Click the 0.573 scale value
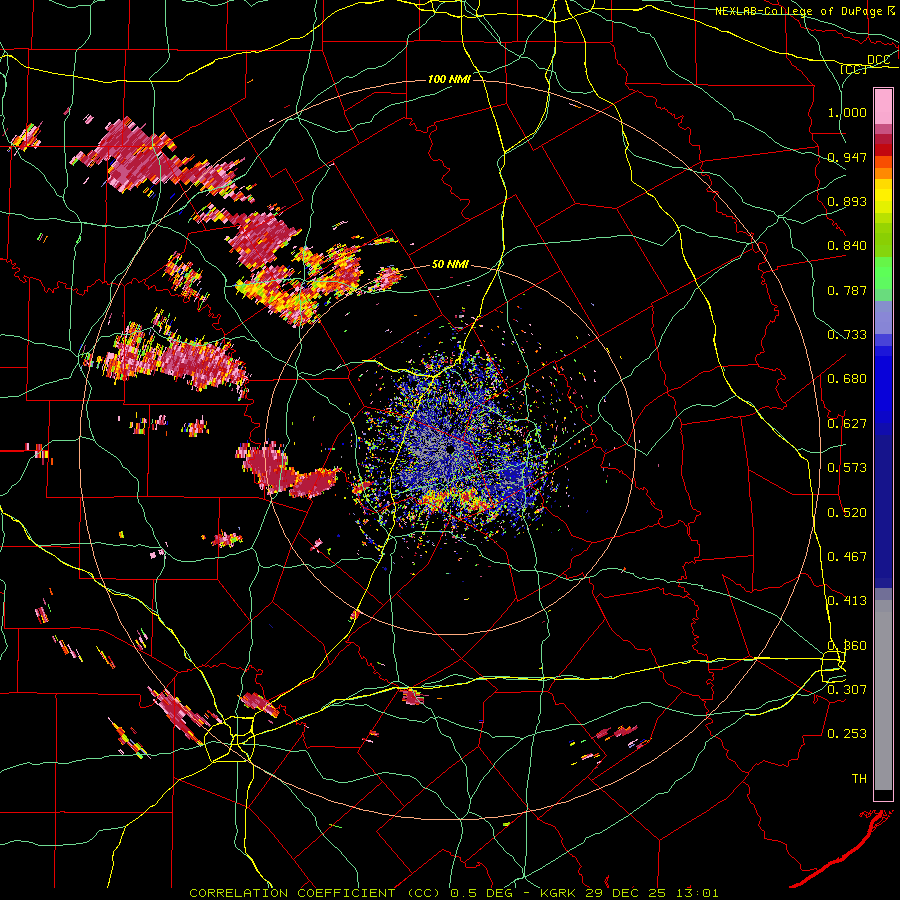Viewport: 900px width, 900px height. (847, 468)
